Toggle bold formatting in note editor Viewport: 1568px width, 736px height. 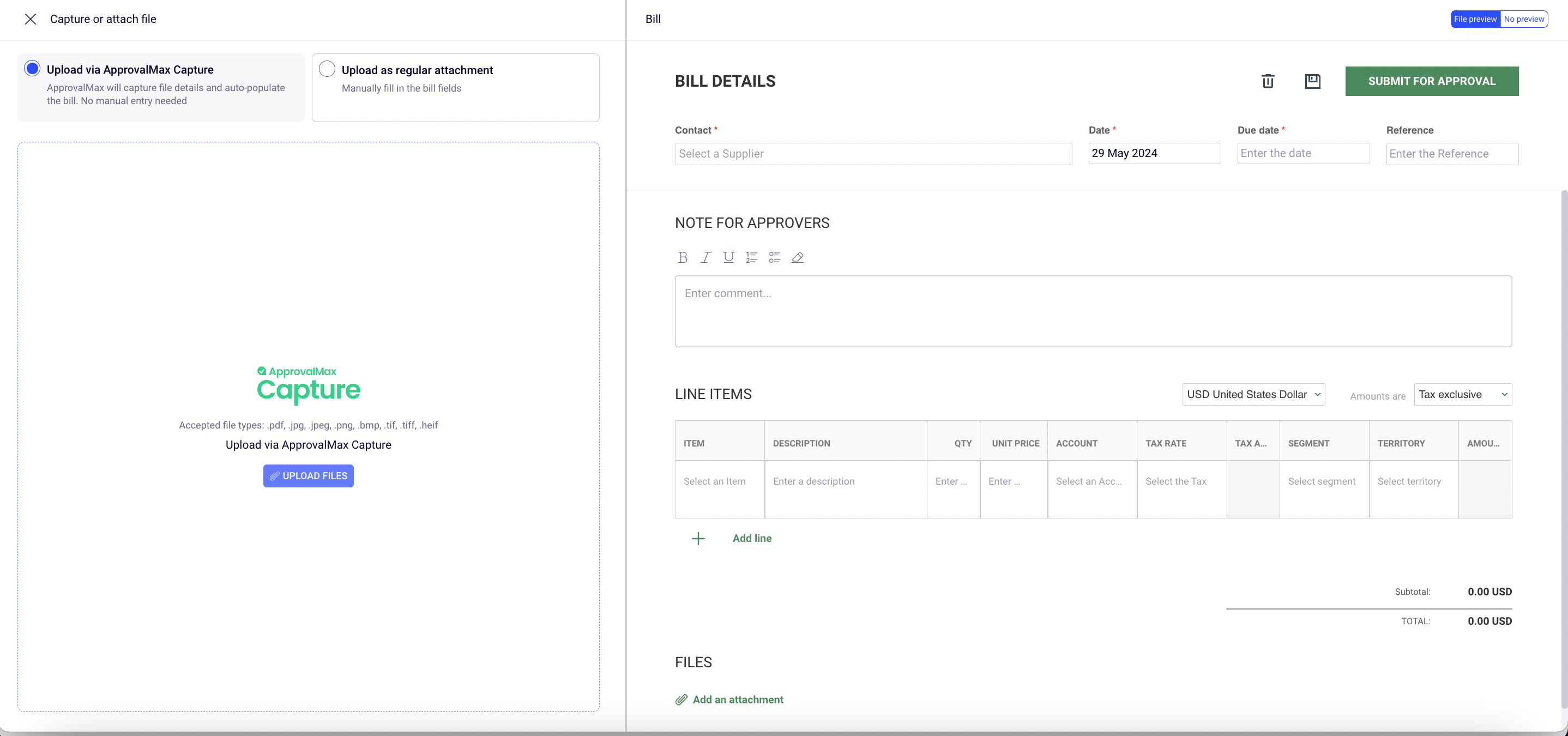[x=683, y=257]
